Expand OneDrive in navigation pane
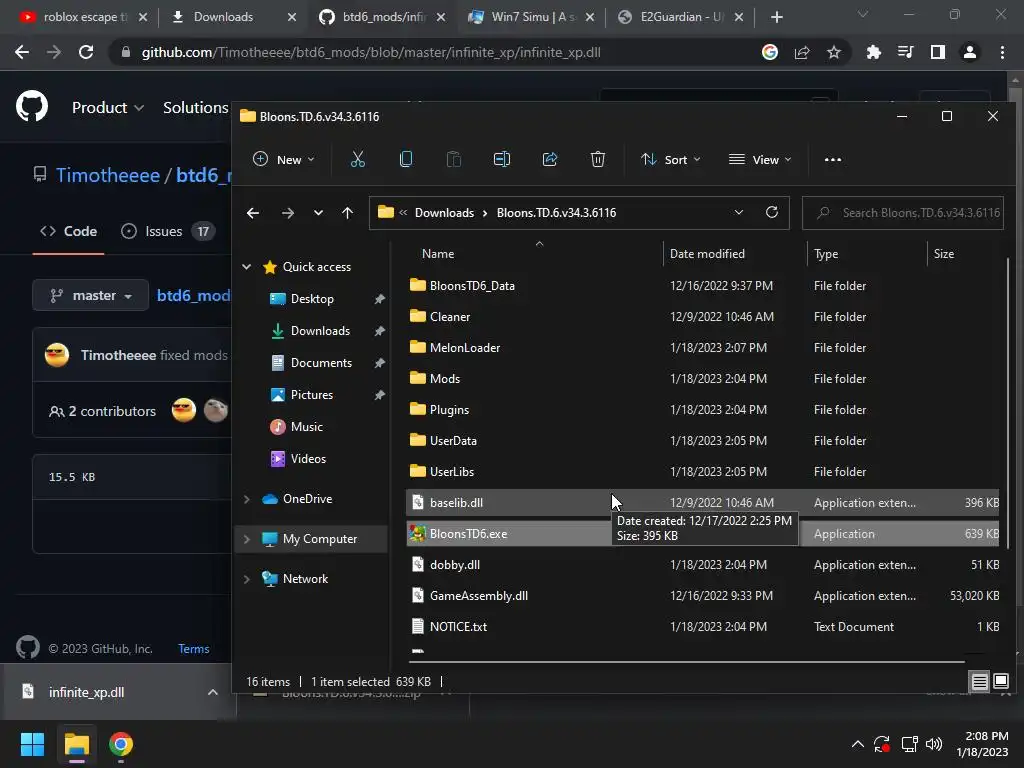This screenshot has height=768, width=1024. [247, 499]
